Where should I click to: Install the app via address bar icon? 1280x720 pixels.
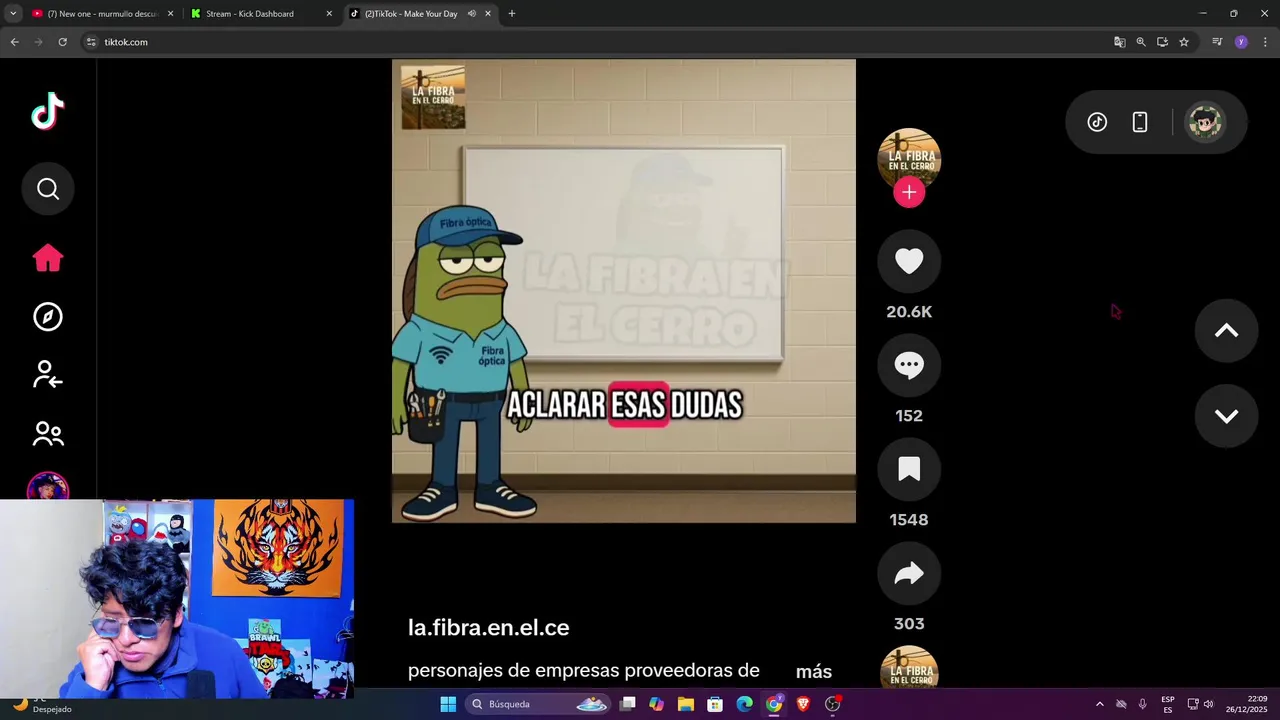1162,42
